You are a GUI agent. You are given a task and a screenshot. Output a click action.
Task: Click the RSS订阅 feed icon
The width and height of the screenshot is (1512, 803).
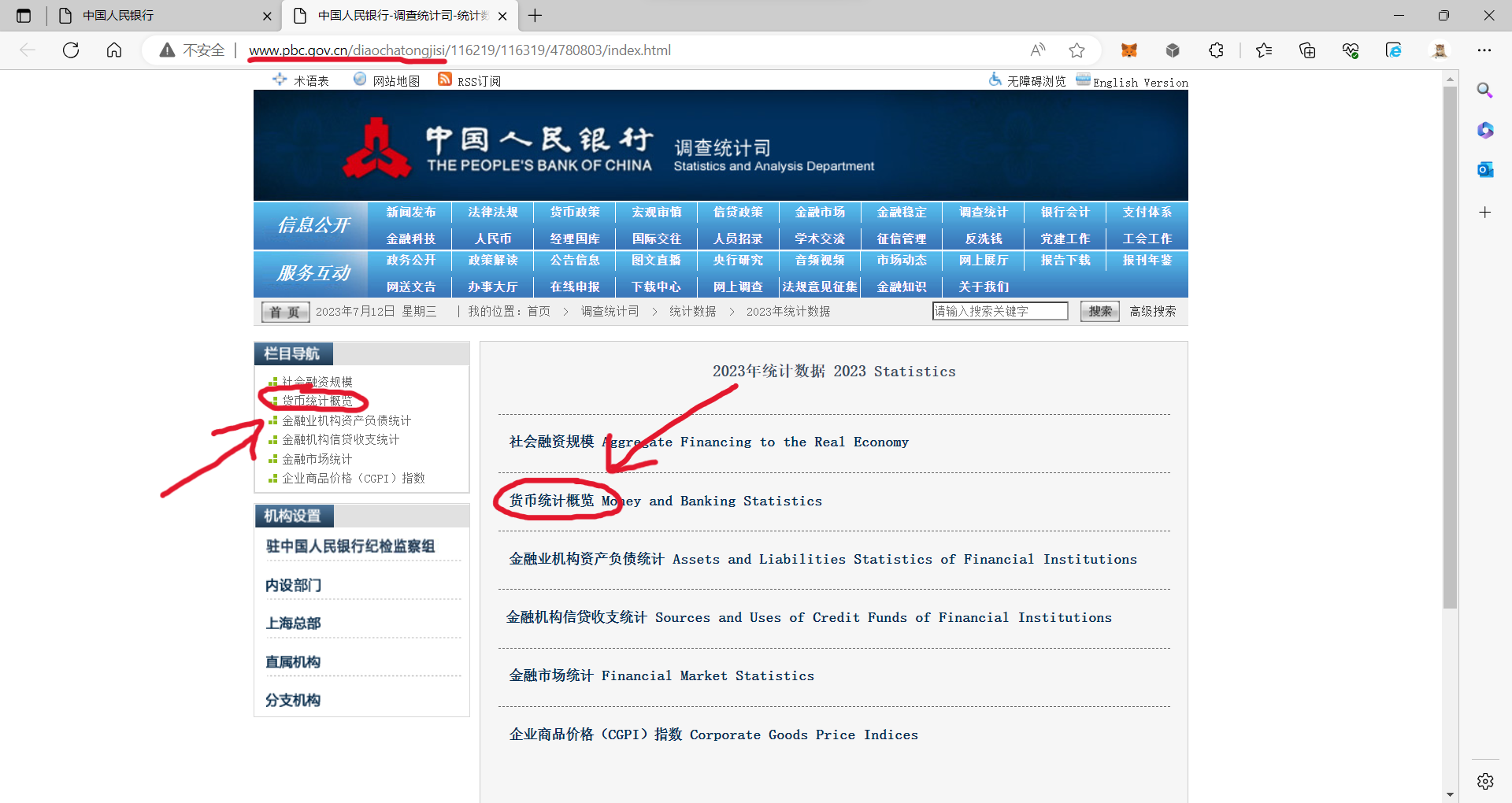click(x=445, y=80)
